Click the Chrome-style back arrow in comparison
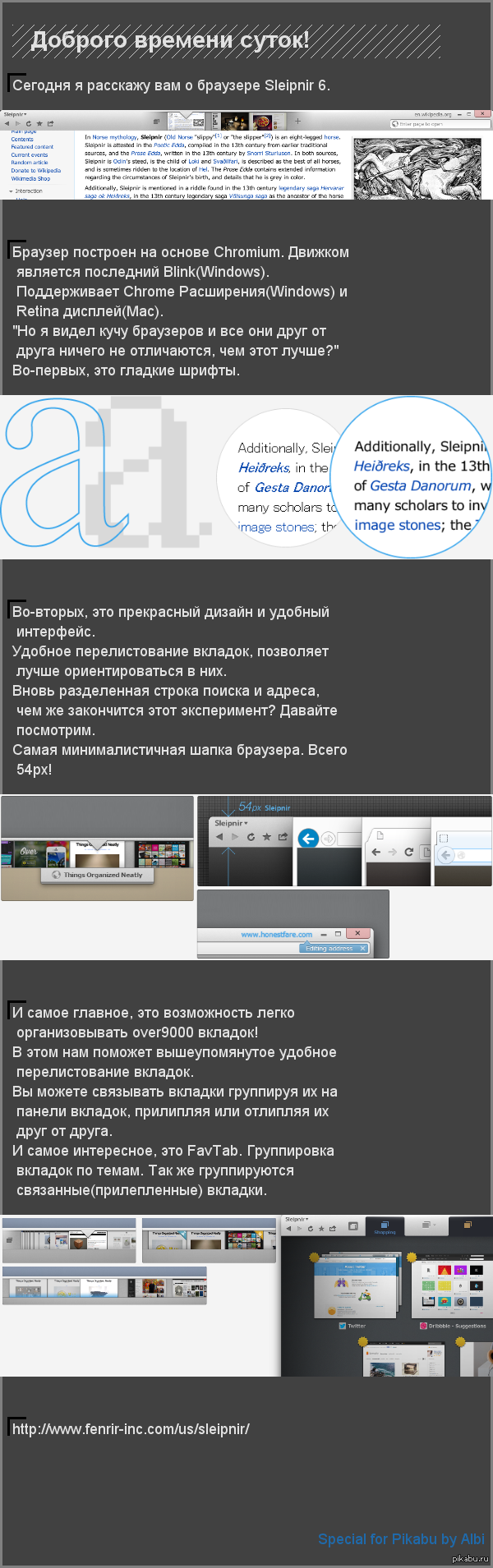 click(x=376, y=852)
